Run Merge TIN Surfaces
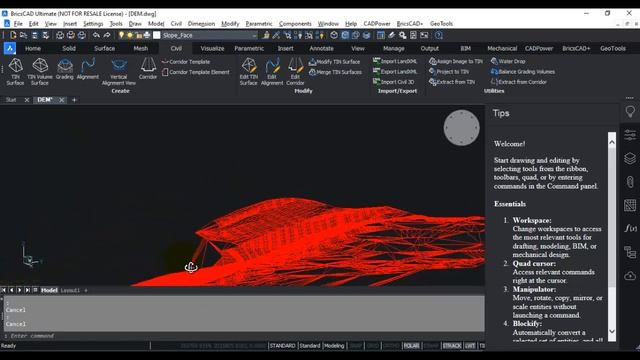640x360 pixels. click(x=335, y=72)
